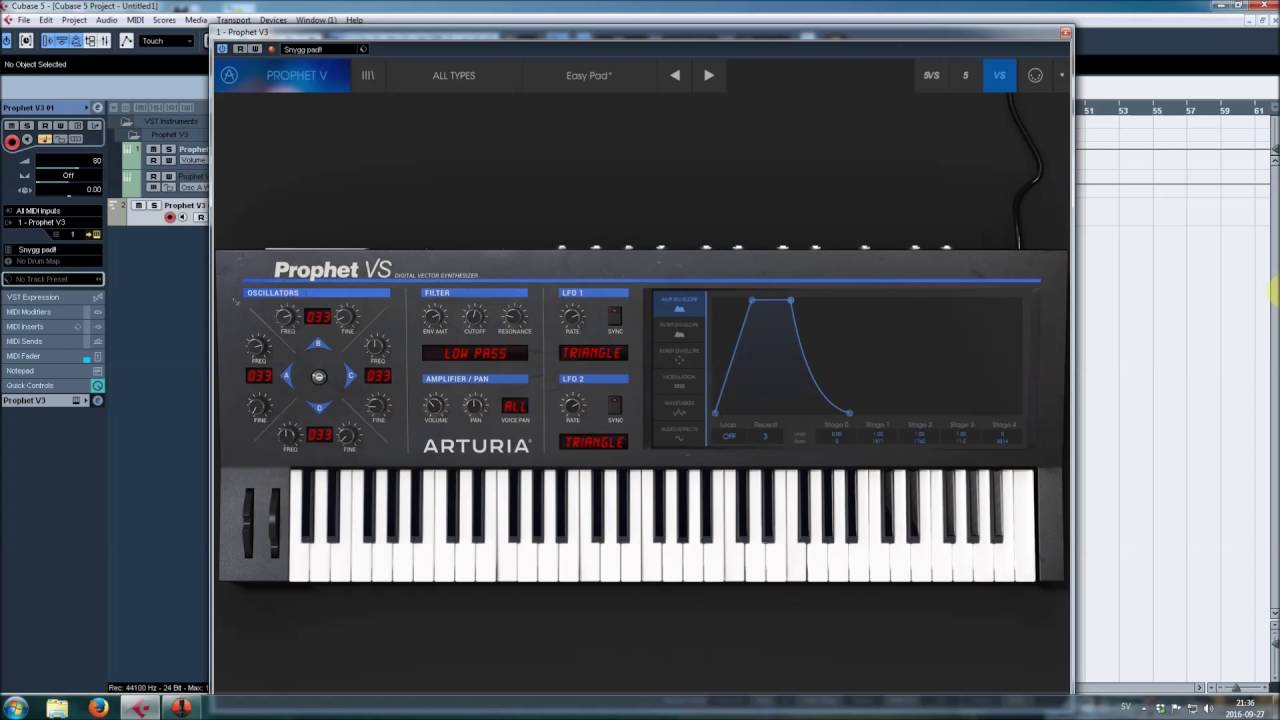Open the Project menu in Cubase
The image size is (1280, 720).
click(74, 20)
